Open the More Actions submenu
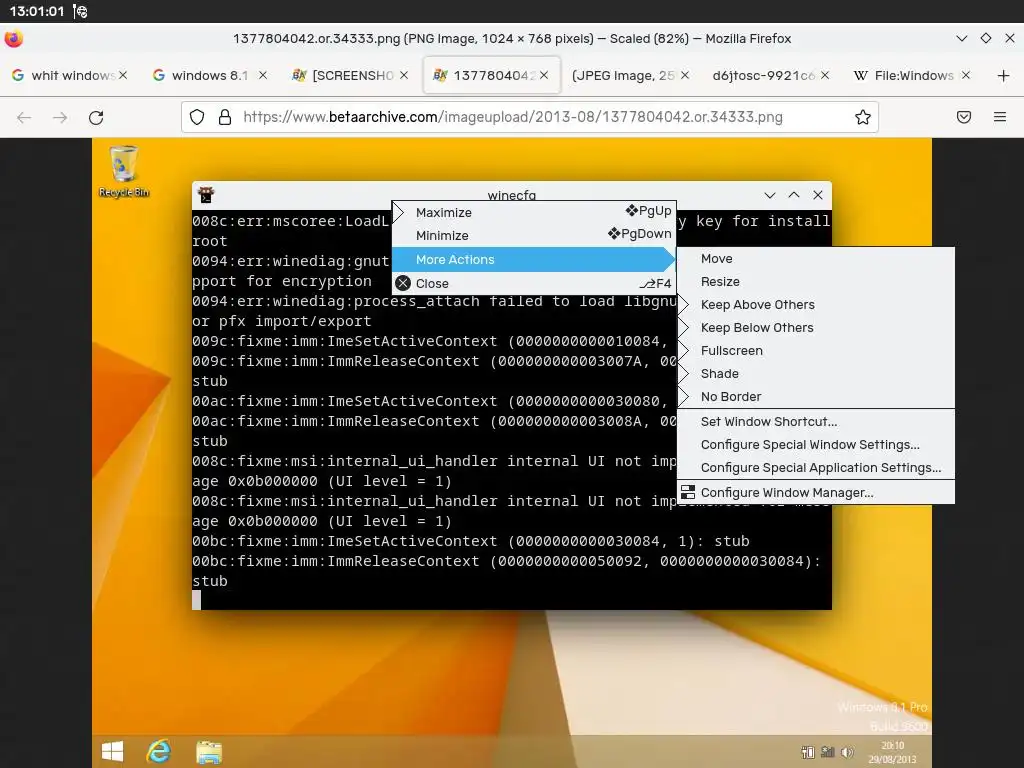1024x768 pixels. click(x=534, y=259)
